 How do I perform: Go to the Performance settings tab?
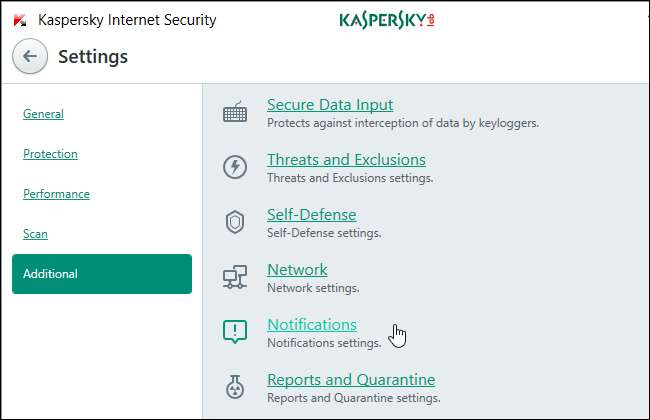56,194
